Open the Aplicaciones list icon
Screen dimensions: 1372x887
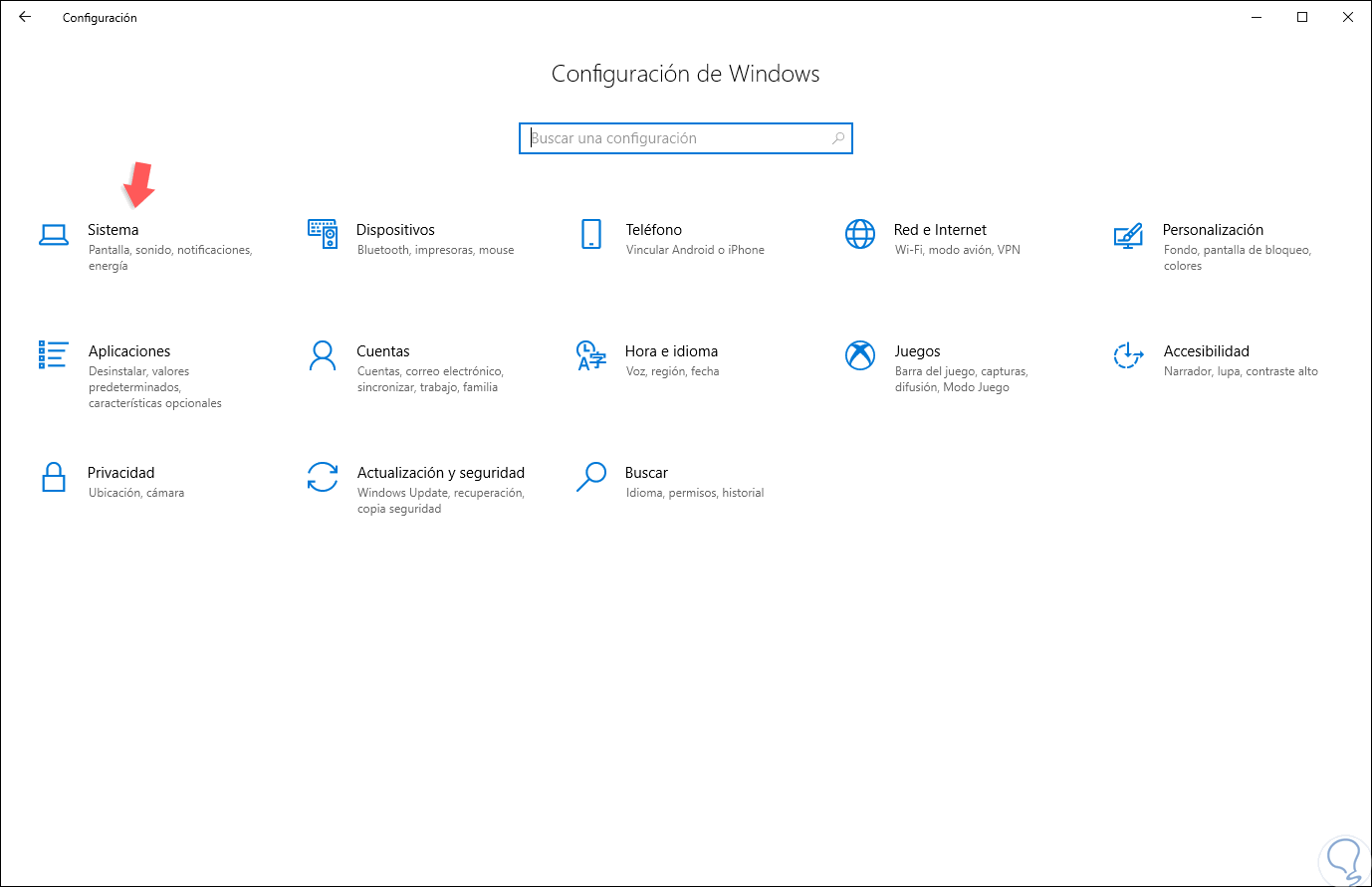click(54, 355)
